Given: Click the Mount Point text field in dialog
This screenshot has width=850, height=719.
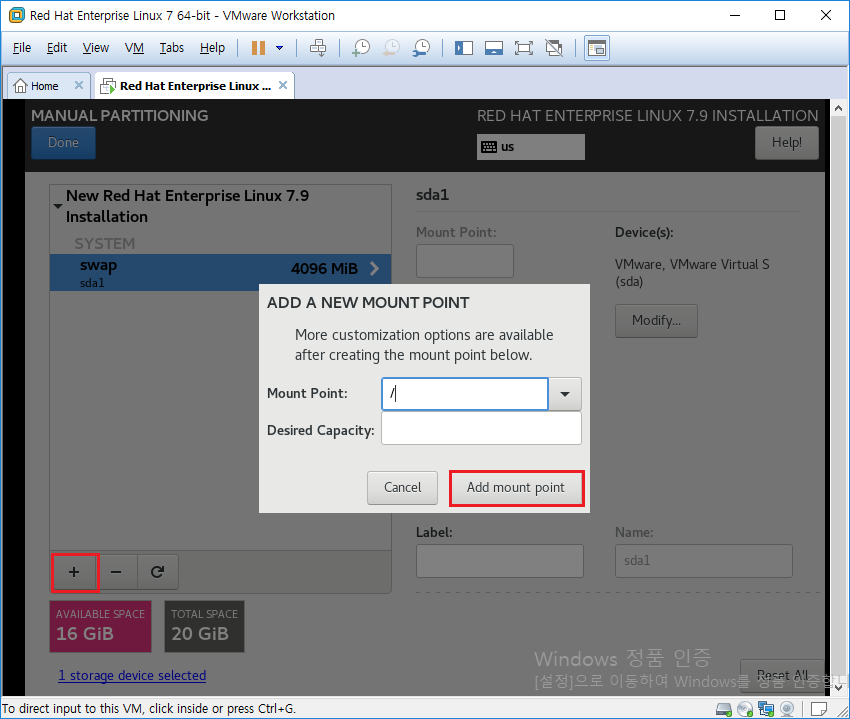Looking at the screenshot, I should tap(465, 394).
